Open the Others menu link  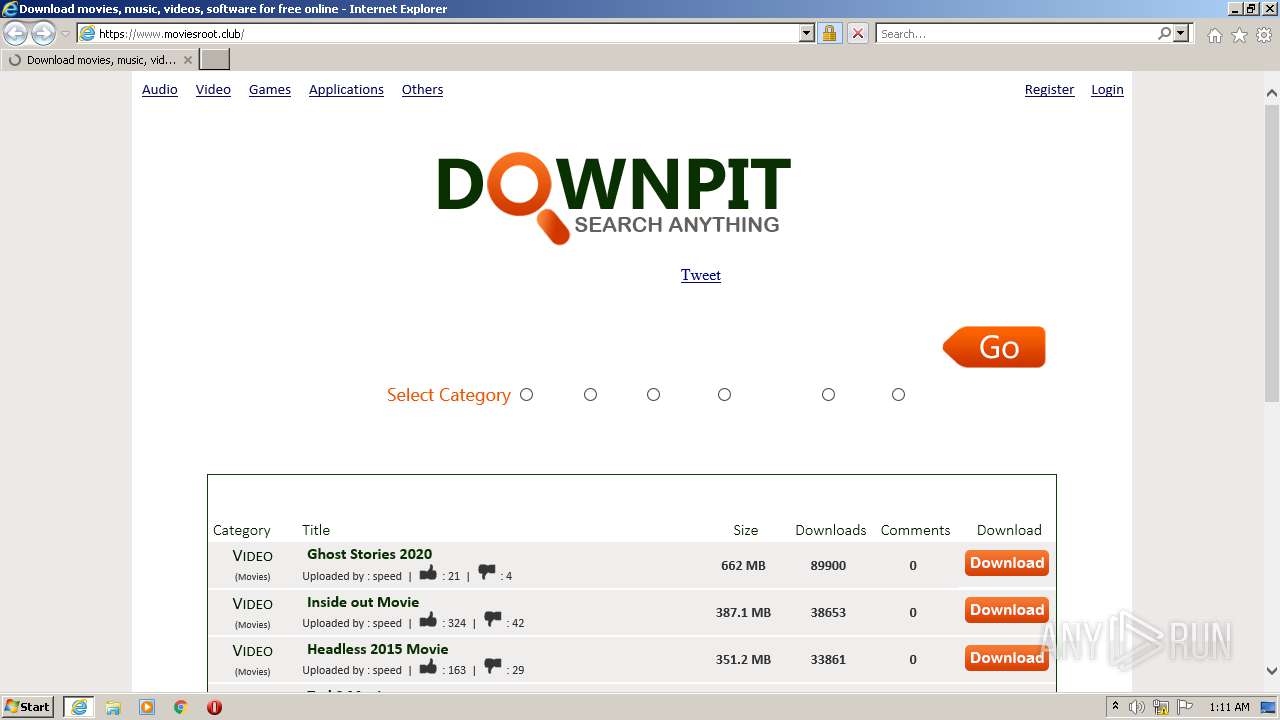point(422,89)
